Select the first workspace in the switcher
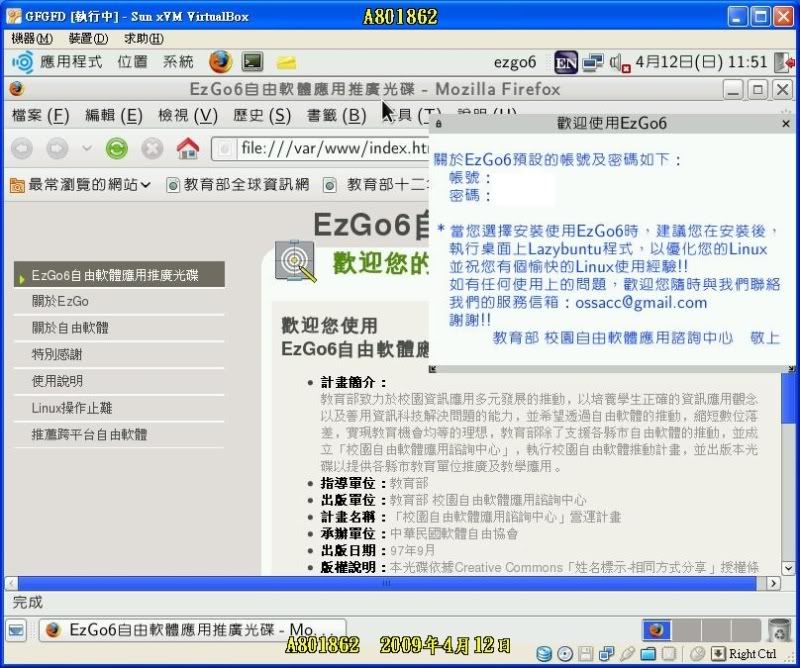This screenshot has width=800, height=668. point(656,630)
